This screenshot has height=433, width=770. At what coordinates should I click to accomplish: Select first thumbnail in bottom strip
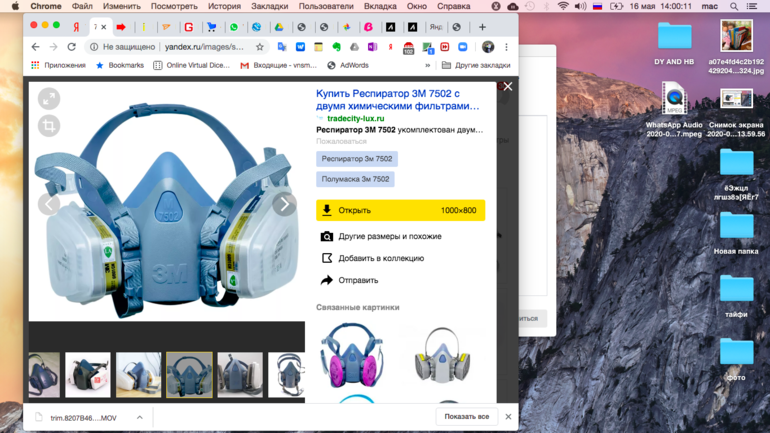(44, 375)
